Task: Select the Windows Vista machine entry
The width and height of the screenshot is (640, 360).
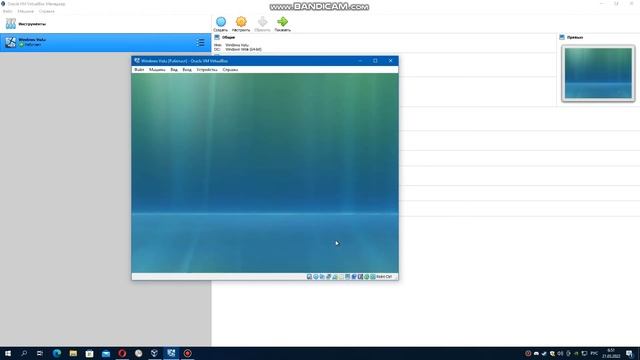Action: (105, 42)
